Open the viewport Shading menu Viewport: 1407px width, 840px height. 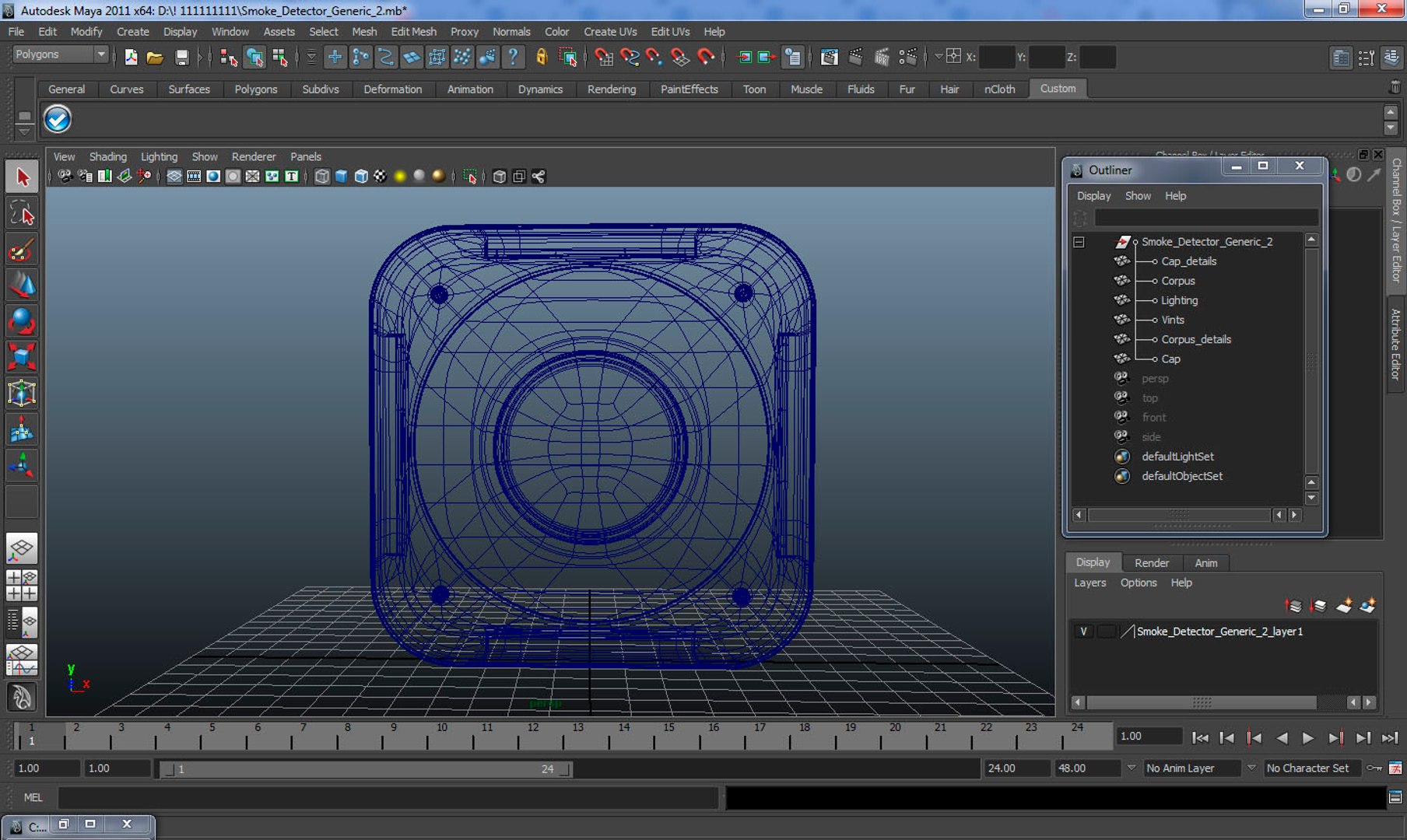(107, 156)
